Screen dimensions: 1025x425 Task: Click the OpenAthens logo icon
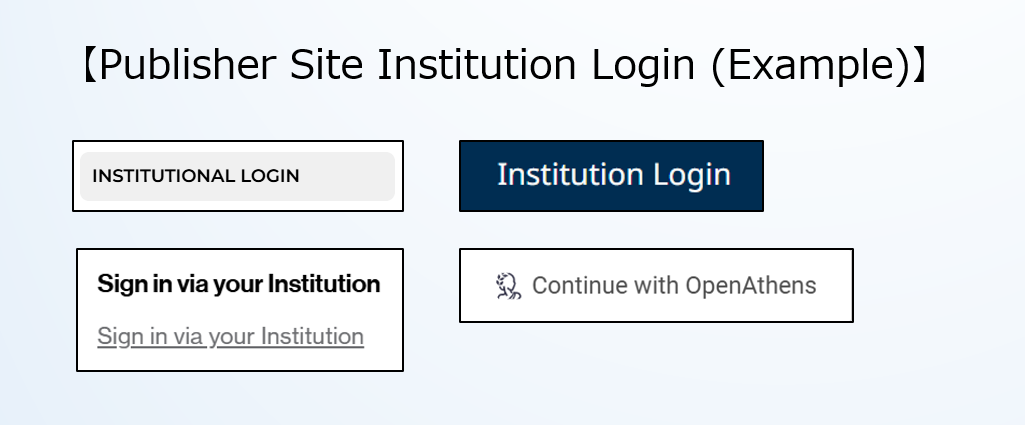tap(509, 286)
